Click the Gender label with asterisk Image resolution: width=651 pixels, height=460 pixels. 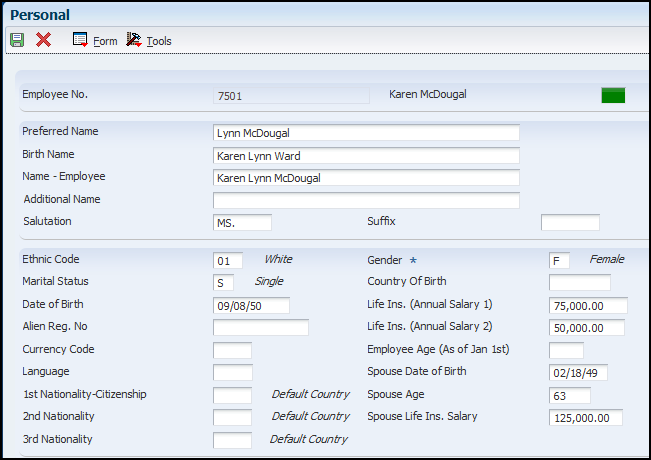tap(392, 260)
